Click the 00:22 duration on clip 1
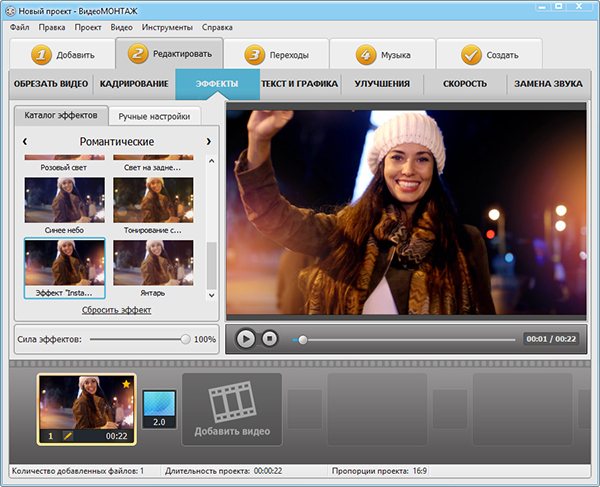Image resolution: width=600 pixels, height=487 pixels. pyautogui.click(x=116, y=436)
